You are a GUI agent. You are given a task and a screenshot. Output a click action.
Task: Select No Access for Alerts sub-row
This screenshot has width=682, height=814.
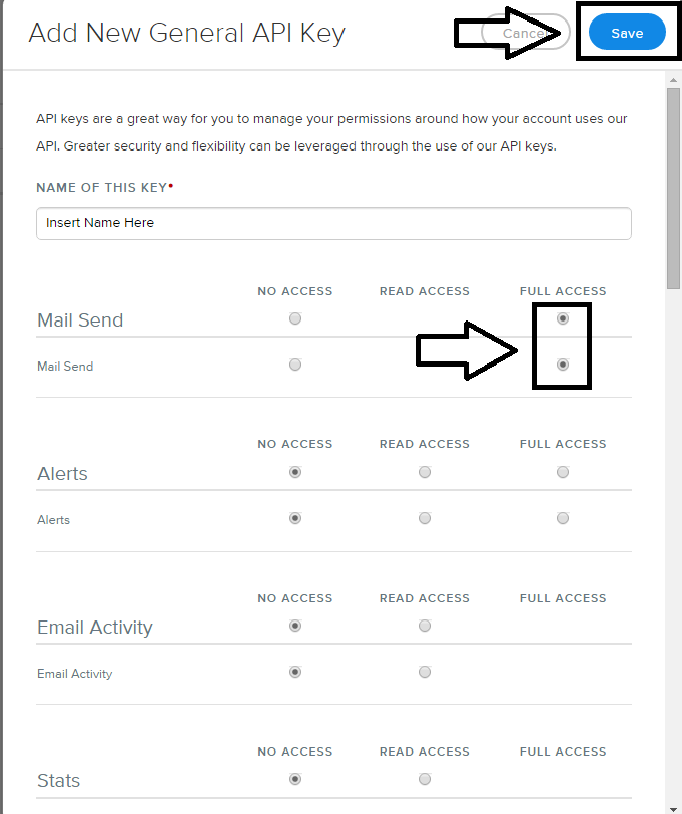pos(295,518)
